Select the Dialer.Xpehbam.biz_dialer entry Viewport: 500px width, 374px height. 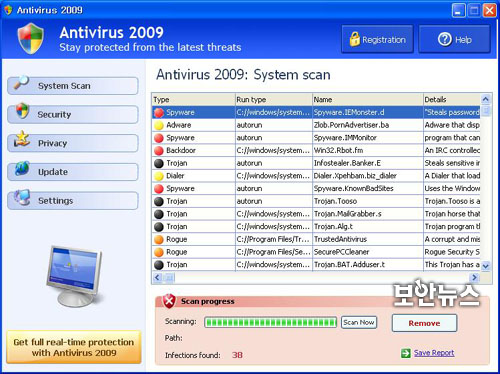355,176
